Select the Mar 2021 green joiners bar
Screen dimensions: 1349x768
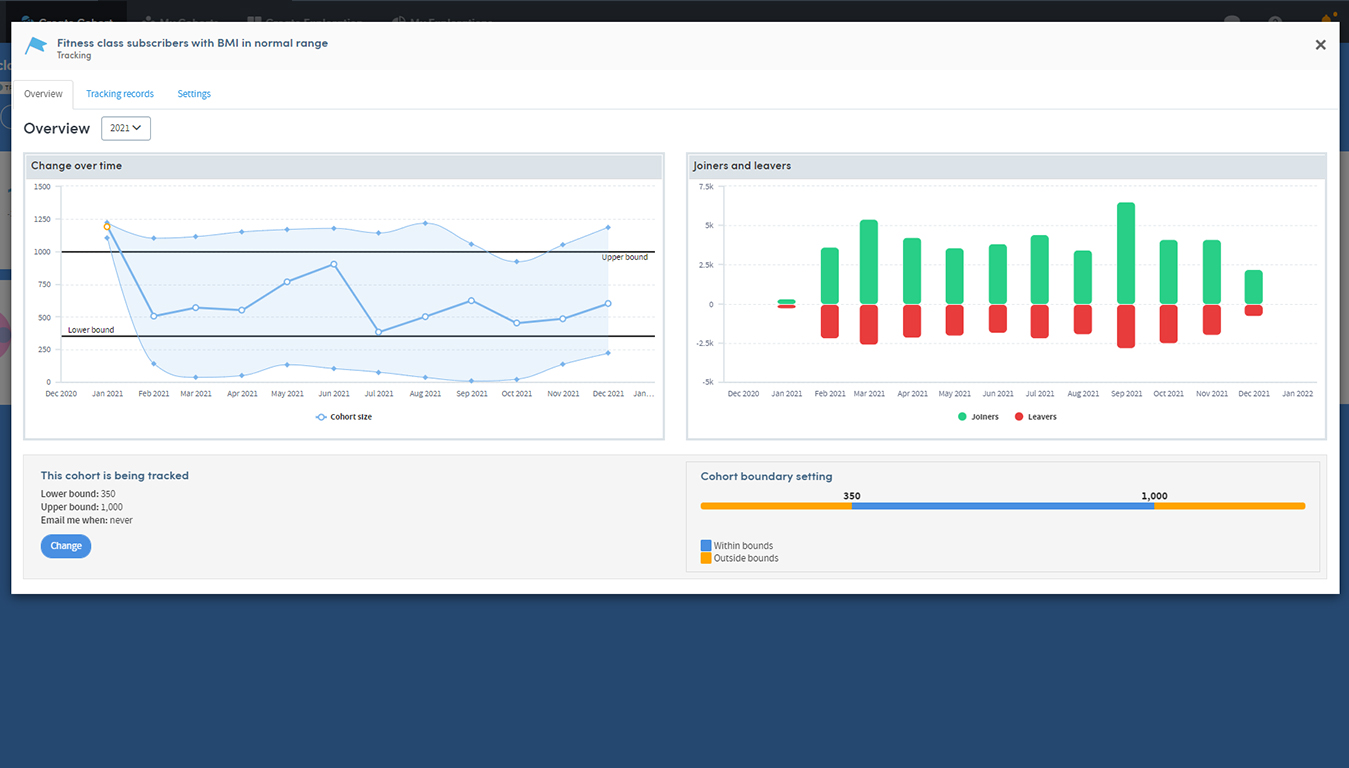click(x=868, y=262)
